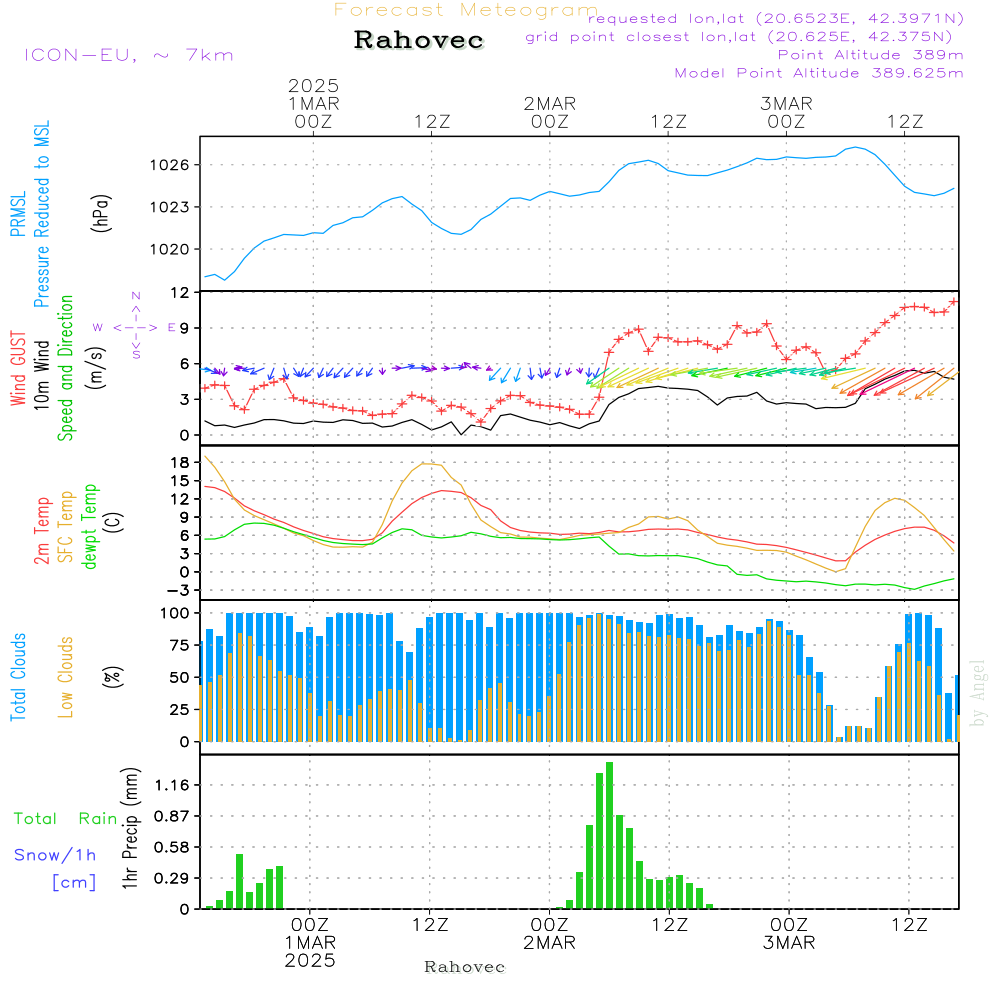Click the tallest green rain bar on 2 March
This screenshot has height=1000, width=1000.
(610, 835)
